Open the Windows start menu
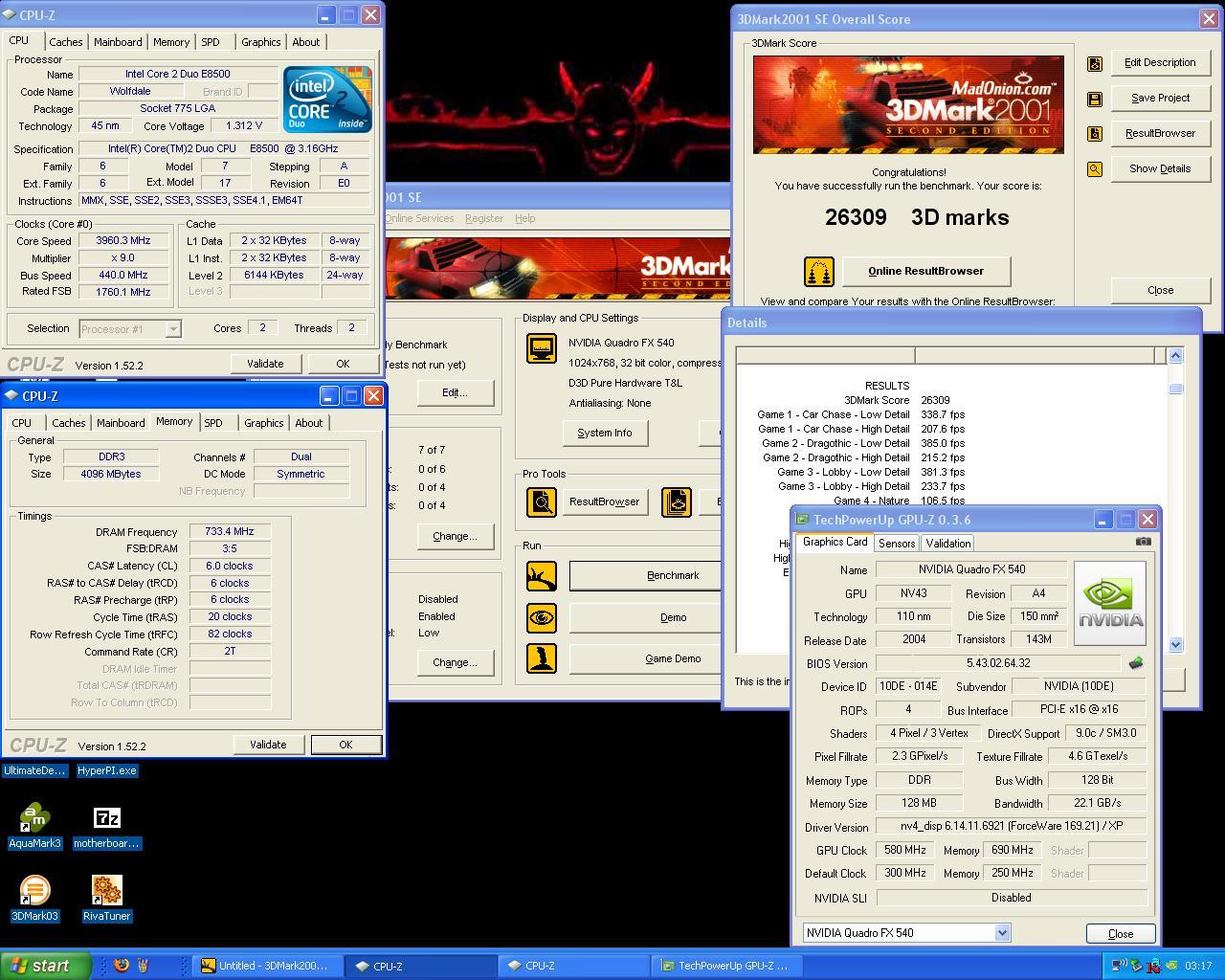Image resolution: width=1225 pixels, height=980 pixels. 46,966
